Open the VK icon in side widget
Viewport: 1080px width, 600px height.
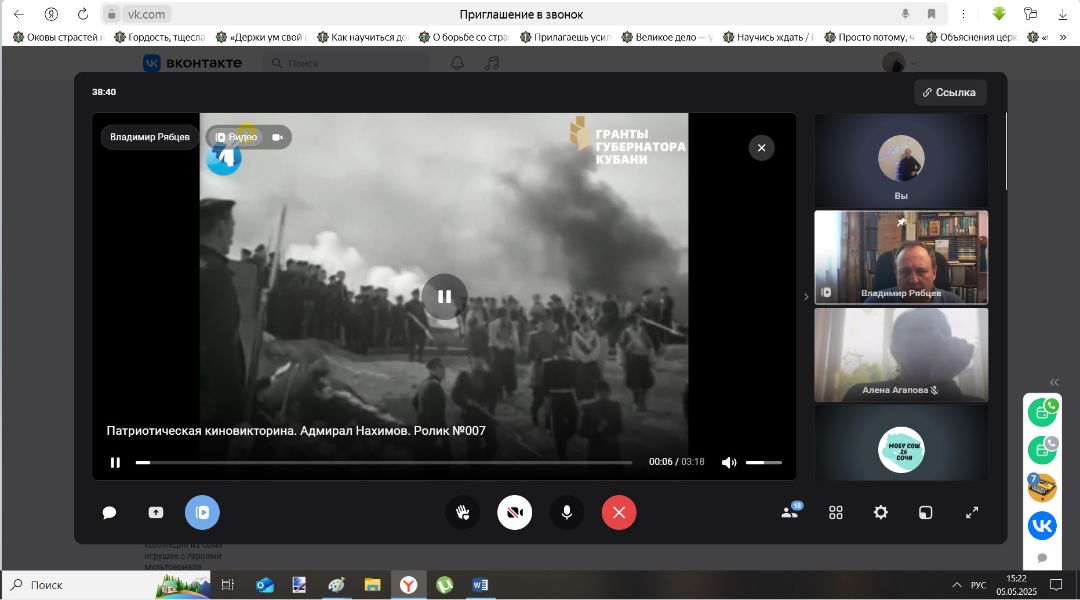pyautogui.click(x=1042, y=526)
